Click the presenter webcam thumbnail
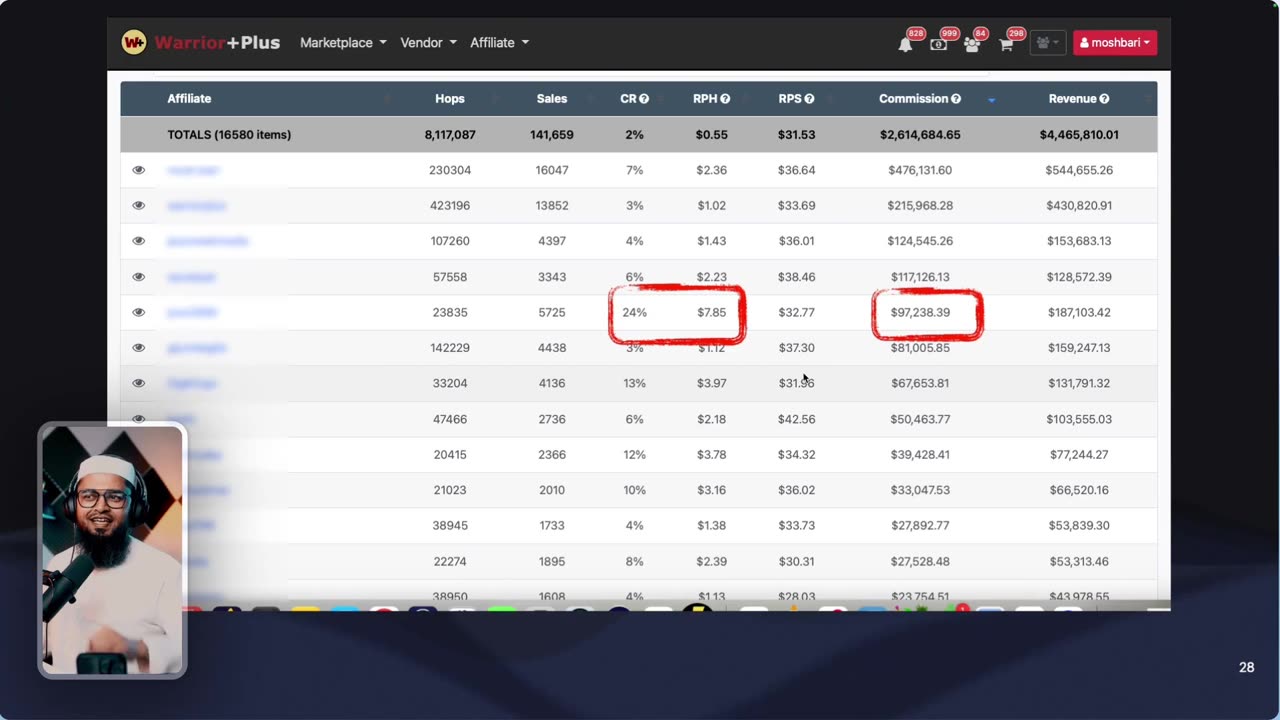Screen dimensions: 1280x720 tap(112, 551)
